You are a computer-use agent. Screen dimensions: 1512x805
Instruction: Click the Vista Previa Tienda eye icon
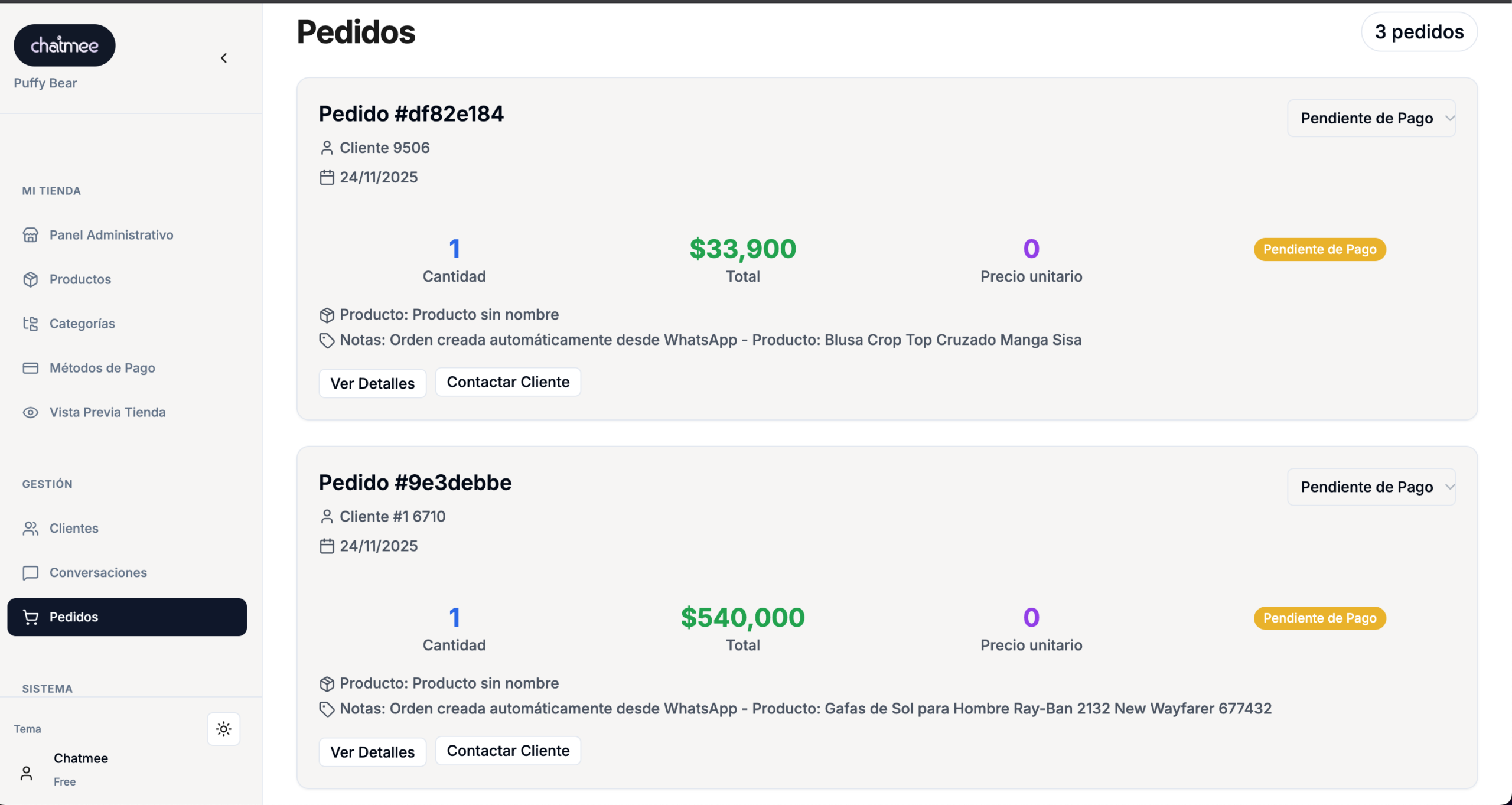(x=31, y=412)
